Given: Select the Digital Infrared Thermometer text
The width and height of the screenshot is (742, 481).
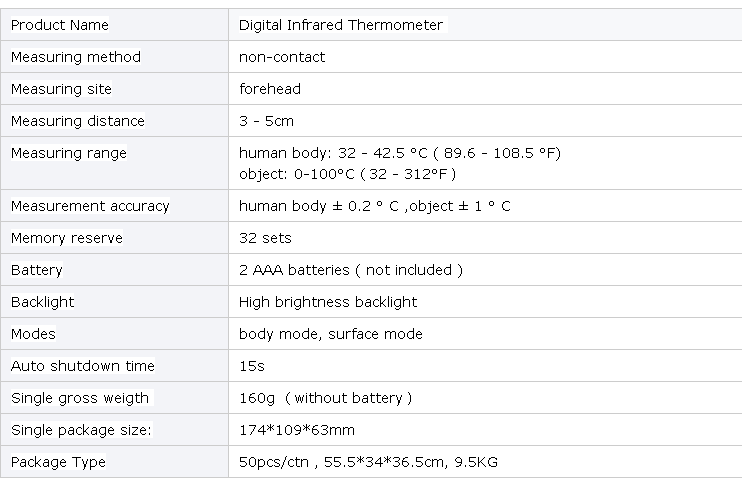Looking at the screenshot, I should click(x=341, y=25).
